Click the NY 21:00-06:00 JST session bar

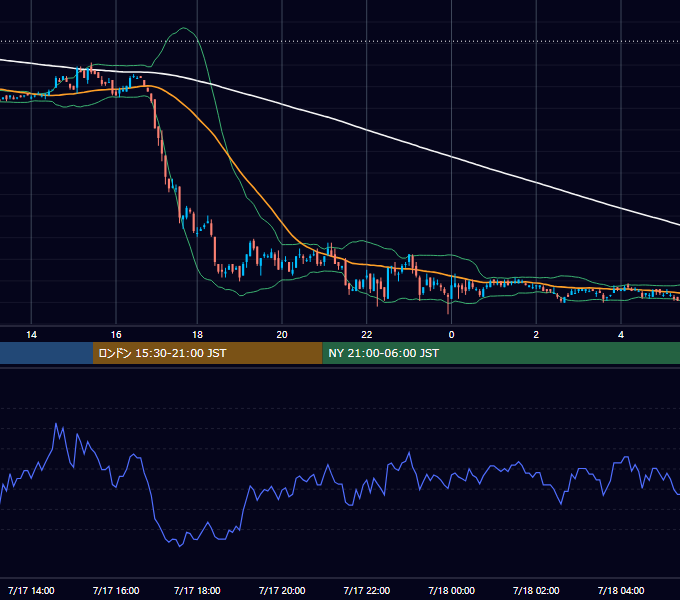click(x=501, y=353)
